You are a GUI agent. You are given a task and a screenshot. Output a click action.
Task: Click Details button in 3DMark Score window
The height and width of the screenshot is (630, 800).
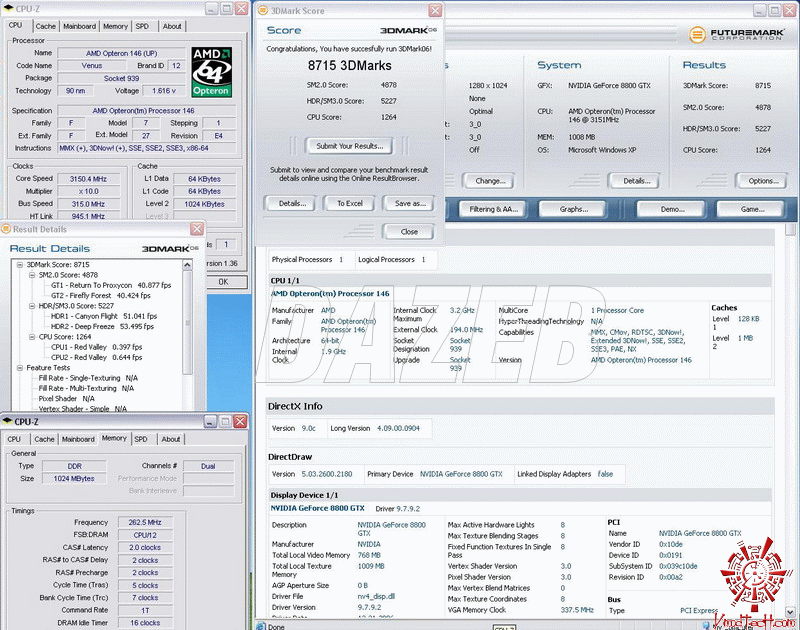(292, 204)
